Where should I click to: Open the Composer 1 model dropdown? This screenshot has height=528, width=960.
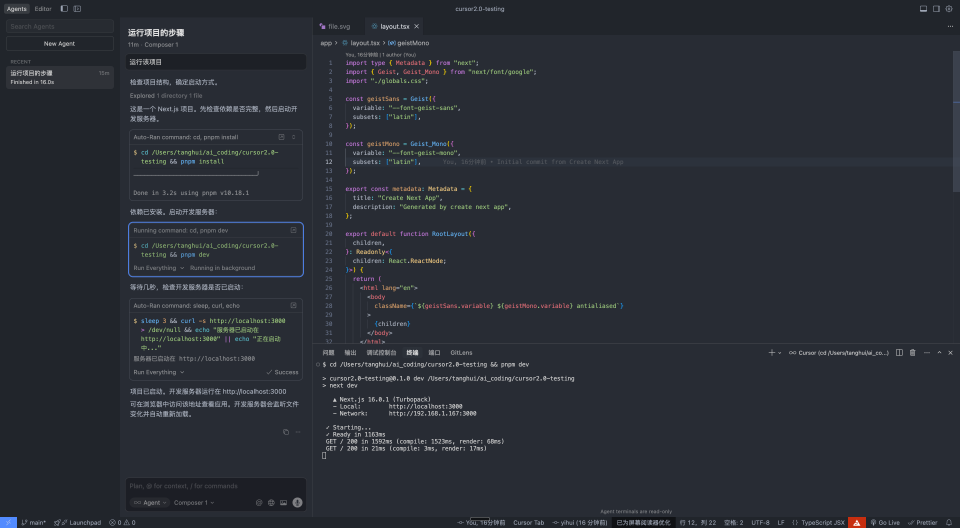(194, 502)
